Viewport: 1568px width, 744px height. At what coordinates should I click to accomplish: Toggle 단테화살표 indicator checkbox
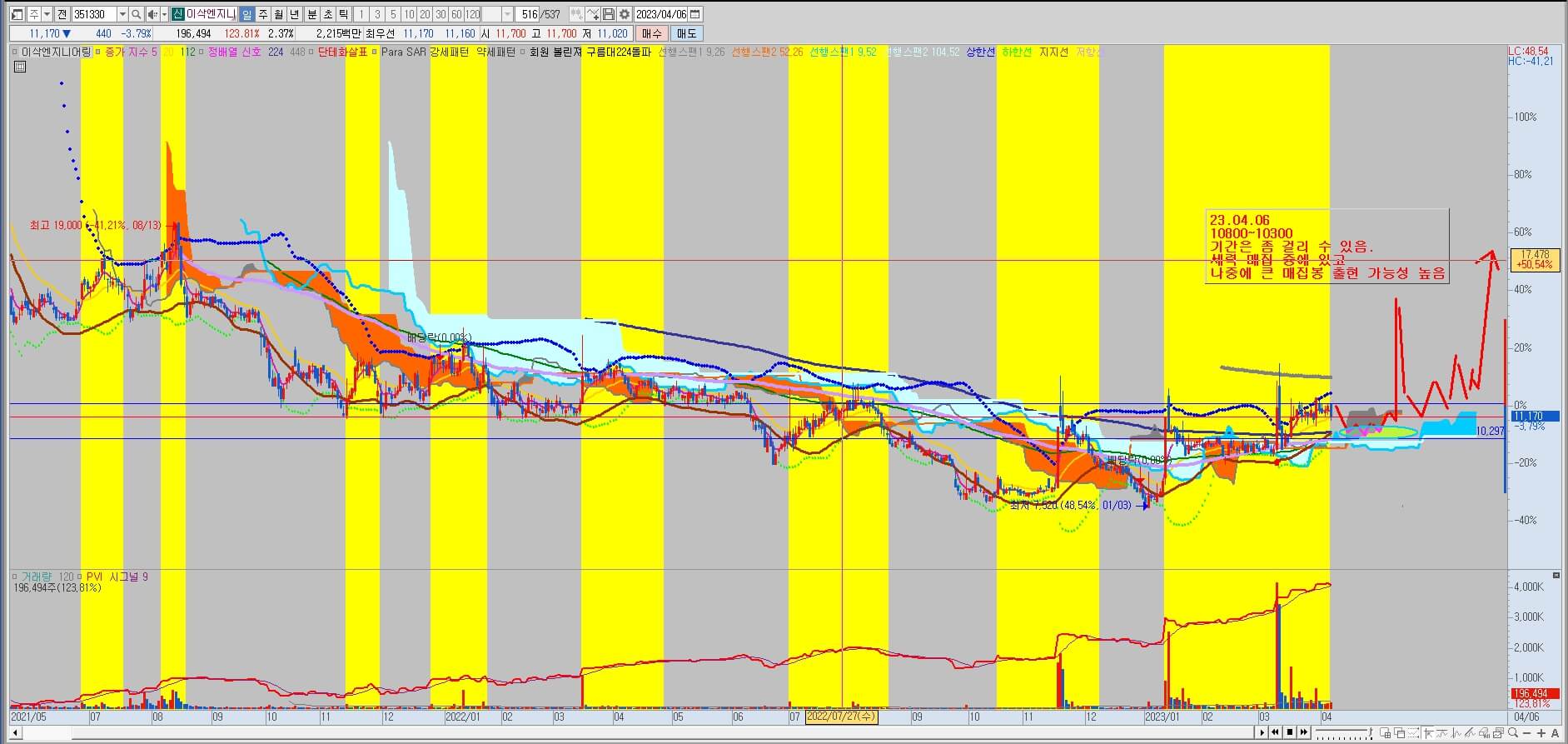pyautogui.click(x=311, y=52)
